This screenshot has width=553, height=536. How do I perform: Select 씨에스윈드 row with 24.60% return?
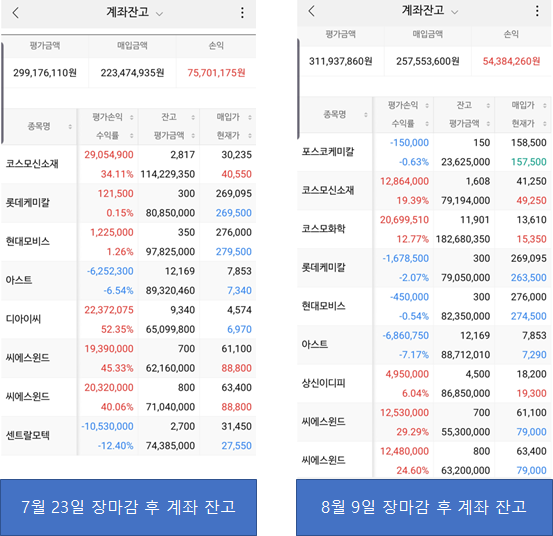(x=424, y=460)
